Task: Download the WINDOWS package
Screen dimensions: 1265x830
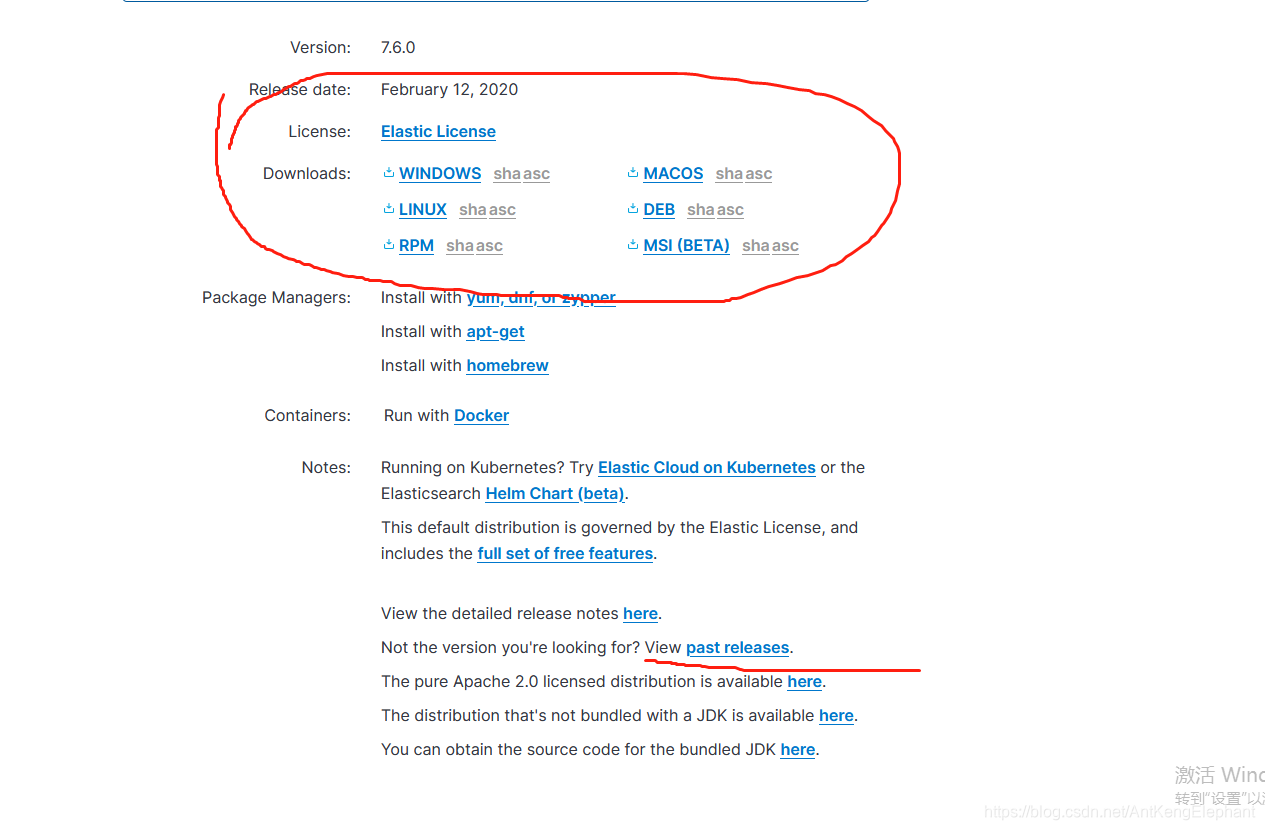Action: pyautogui.click(x=440, y=174)
